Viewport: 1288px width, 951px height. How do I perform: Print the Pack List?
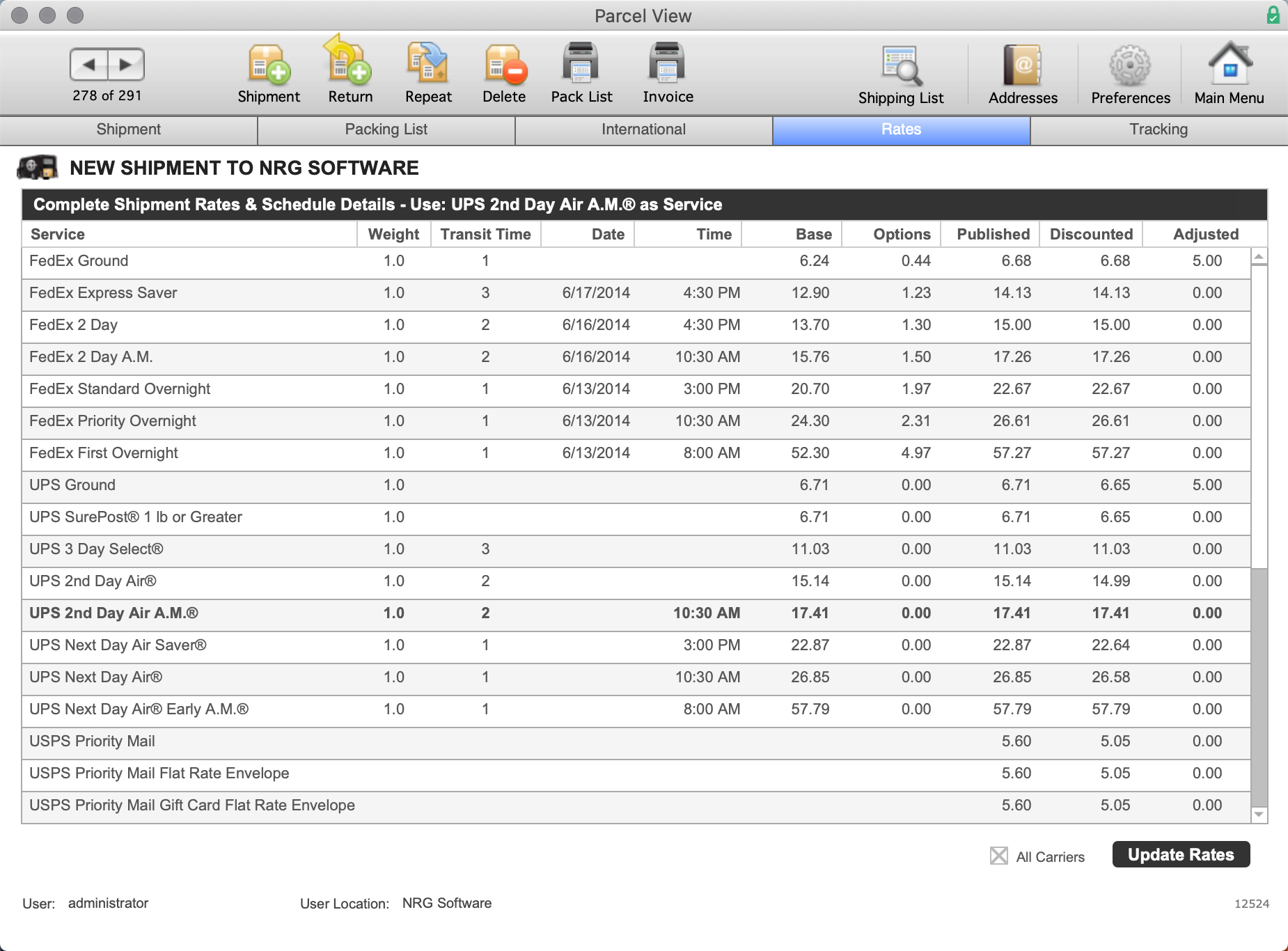581,73
